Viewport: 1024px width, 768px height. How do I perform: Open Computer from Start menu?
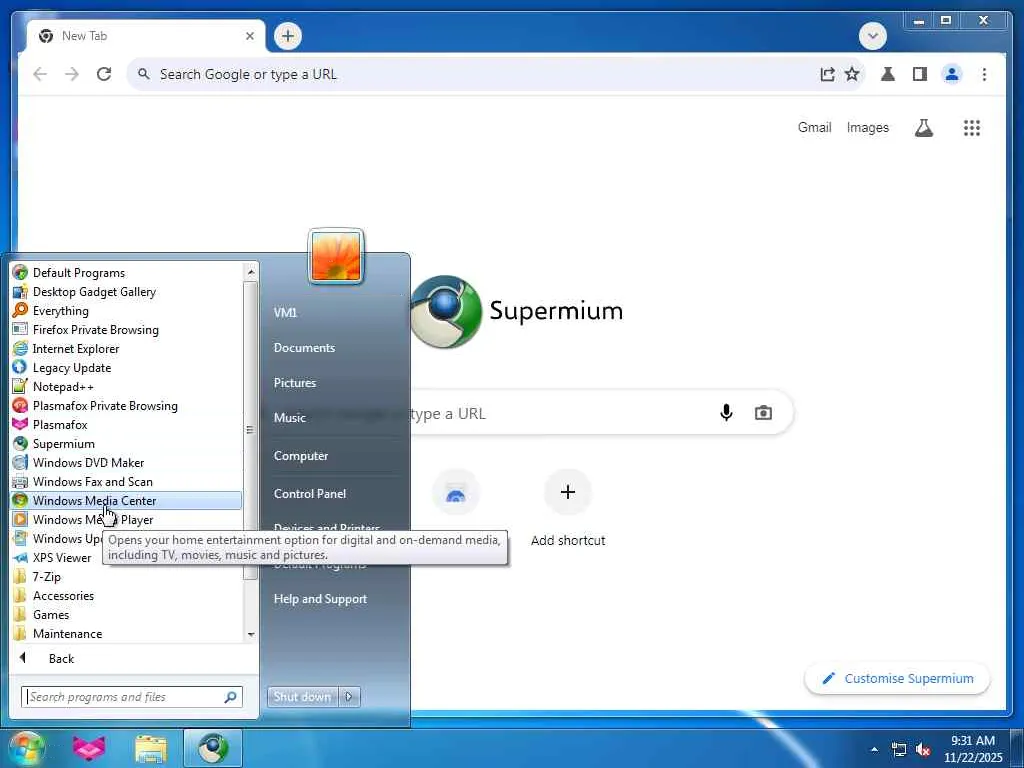pyautogui.click(x=301, y=456)
